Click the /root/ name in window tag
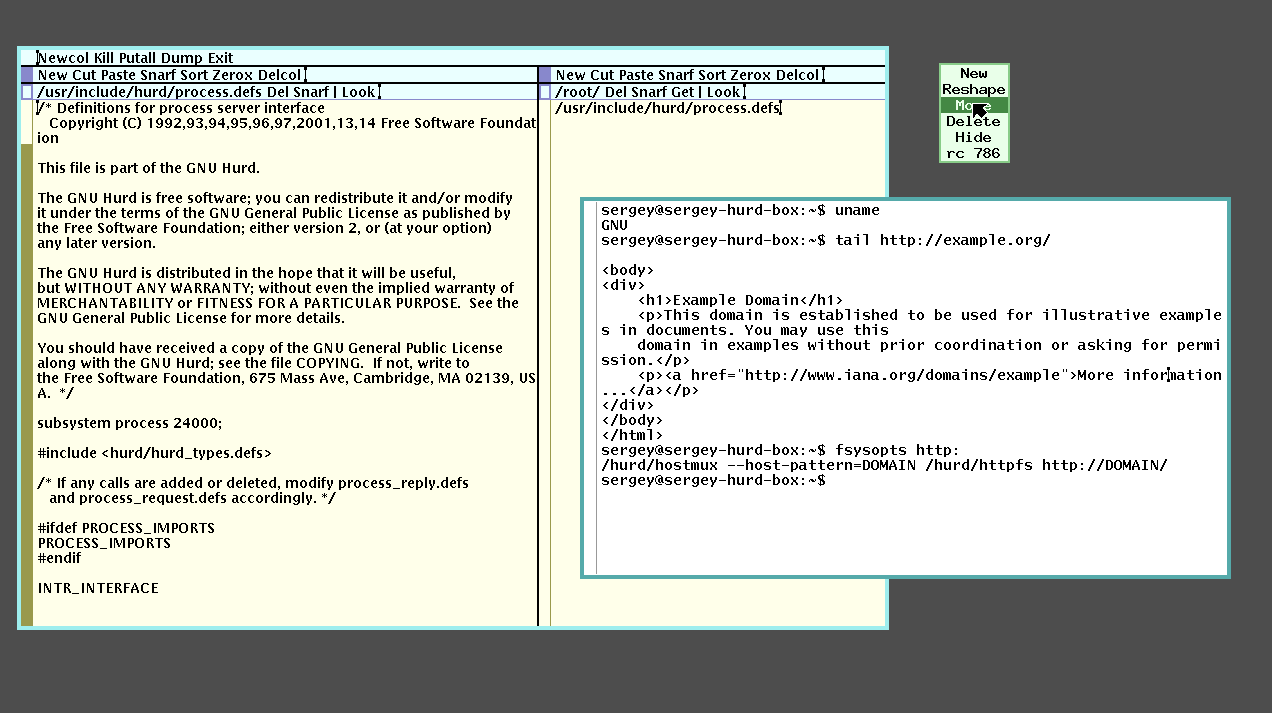The height and width of the screenshot is (713, 1272). 578,92
